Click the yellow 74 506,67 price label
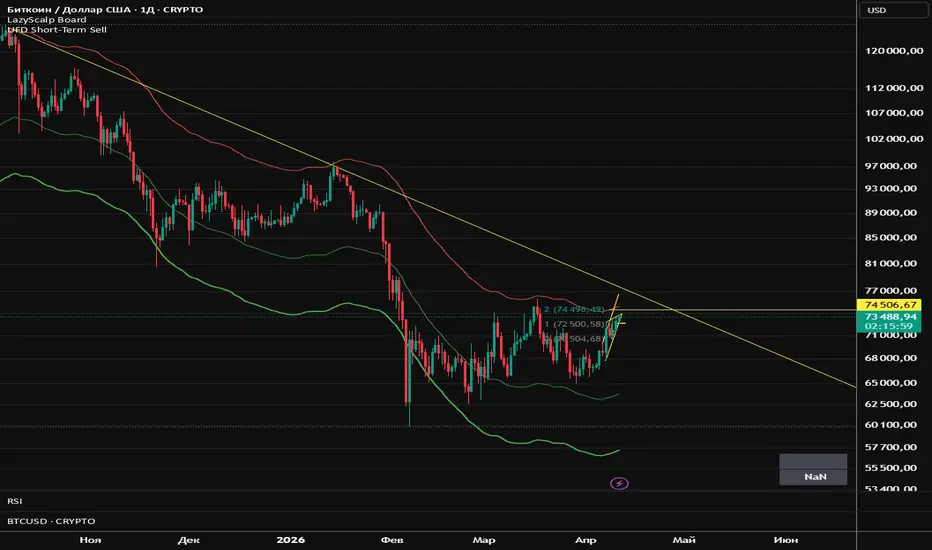 point(889,304)
